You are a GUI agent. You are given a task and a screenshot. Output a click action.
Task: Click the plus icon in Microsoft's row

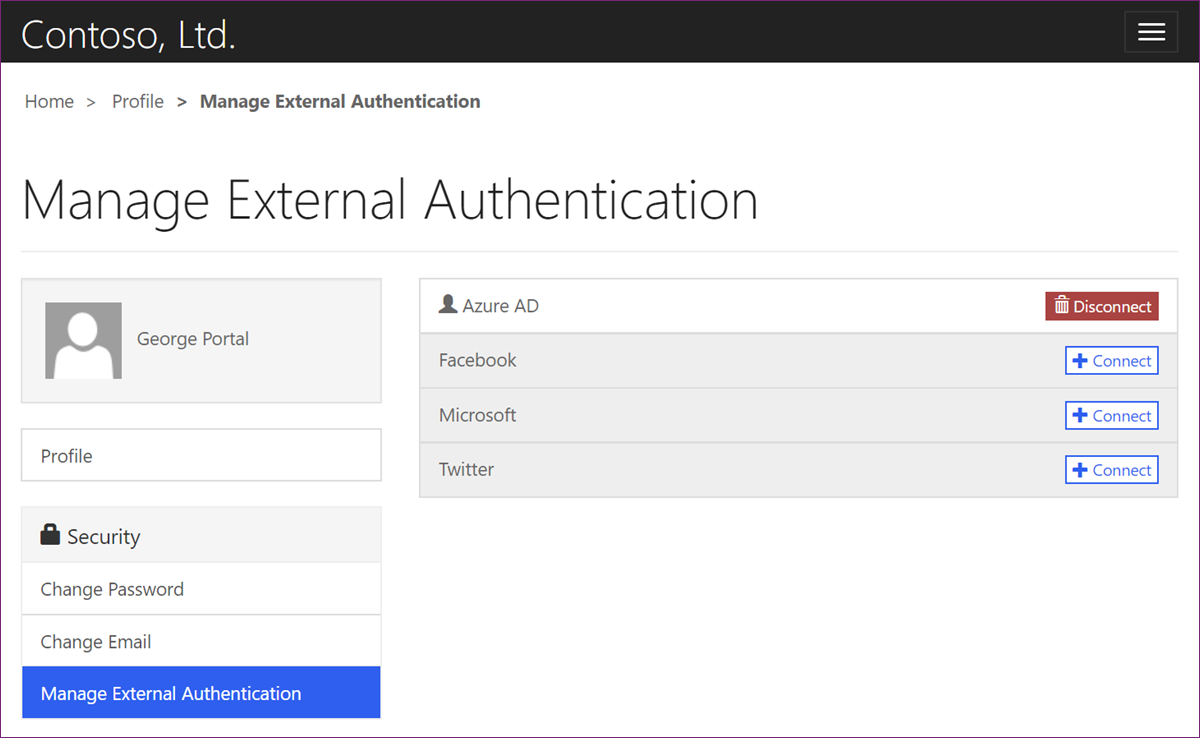(x=1080, y=416)
